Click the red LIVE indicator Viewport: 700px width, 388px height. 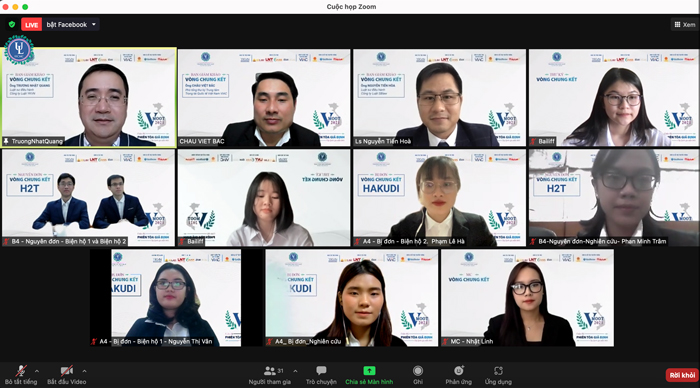click(x=31, y=25)
